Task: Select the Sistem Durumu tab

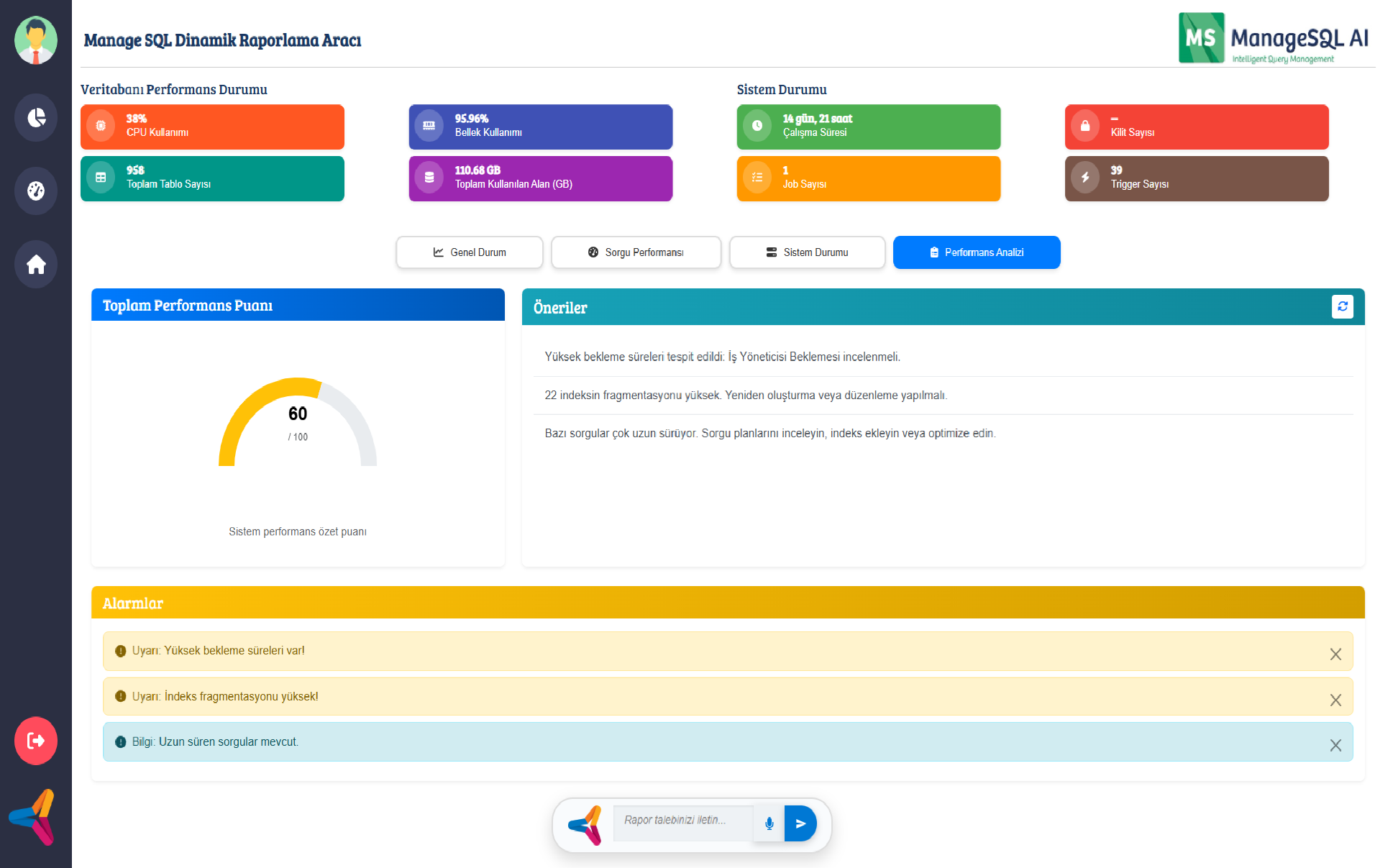Action: point(807,252)
